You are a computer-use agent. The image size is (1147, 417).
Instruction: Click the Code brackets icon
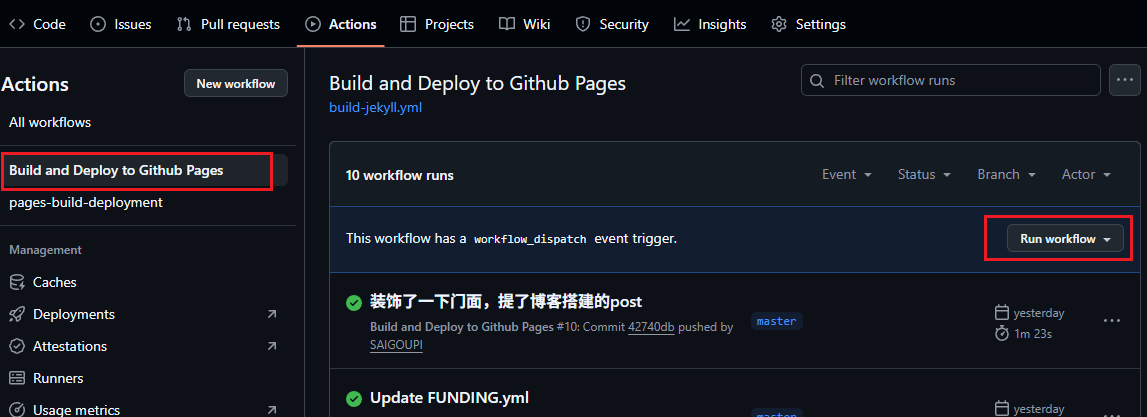(16, 24)
